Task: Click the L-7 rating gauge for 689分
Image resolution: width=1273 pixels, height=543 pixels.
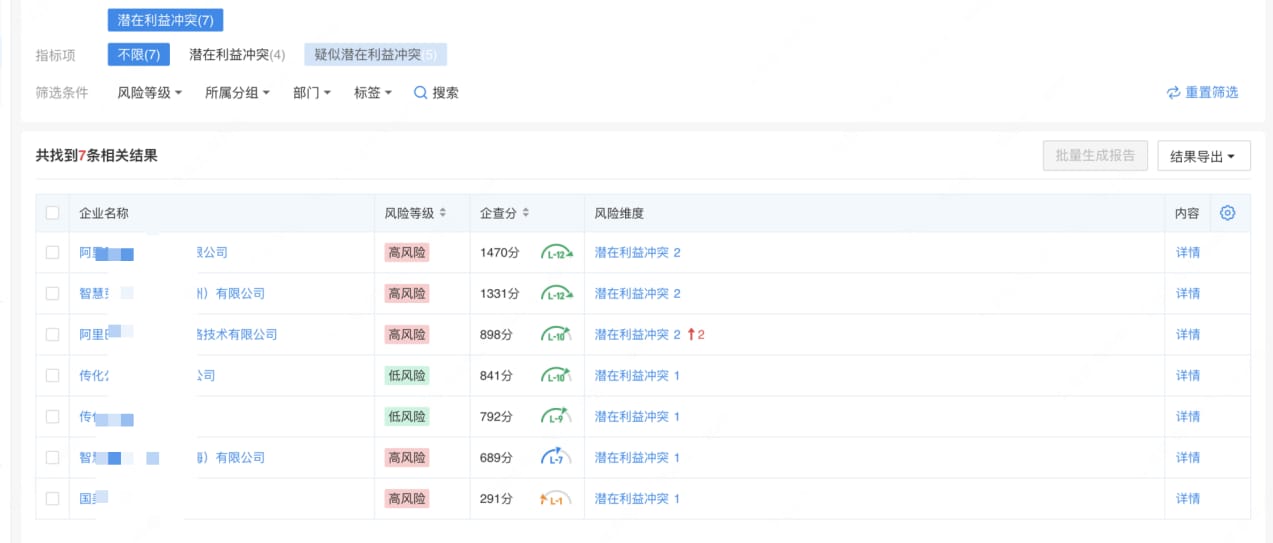Action: coord(556,458)
